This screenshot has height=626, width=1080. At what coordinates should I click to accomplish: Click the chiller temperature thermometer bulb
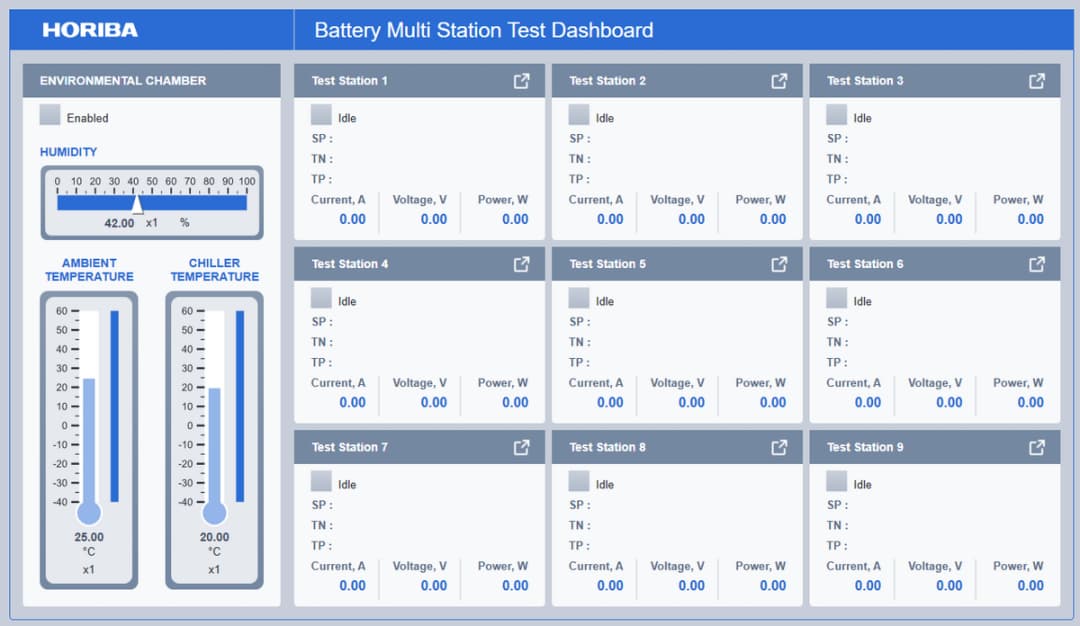click(x=214, y=512)
